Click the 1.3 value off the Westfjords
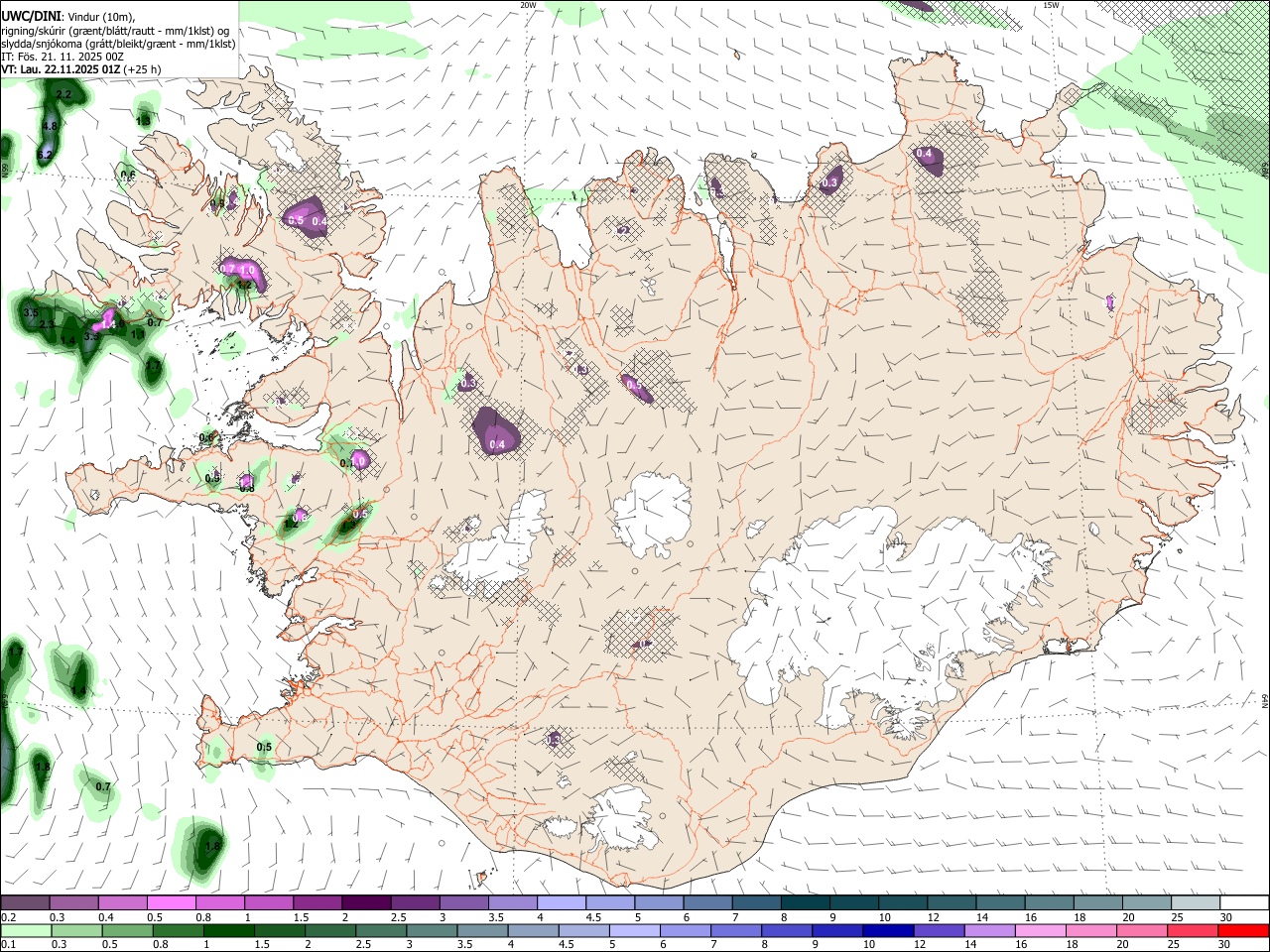 point(143,120)
